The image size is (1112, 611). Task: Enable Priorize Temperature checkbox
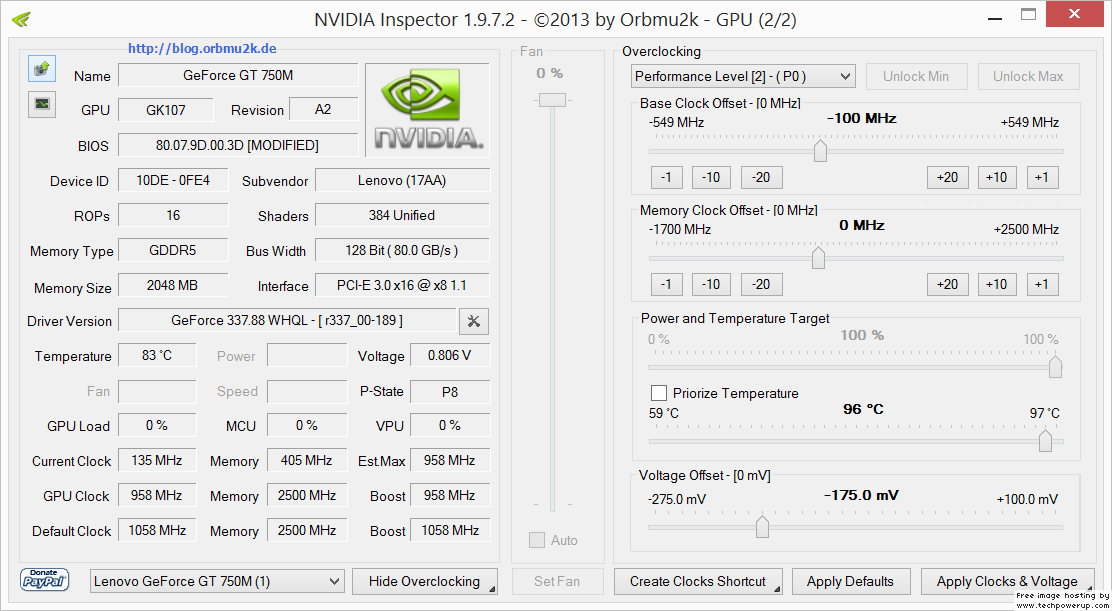tap(659, 393)
